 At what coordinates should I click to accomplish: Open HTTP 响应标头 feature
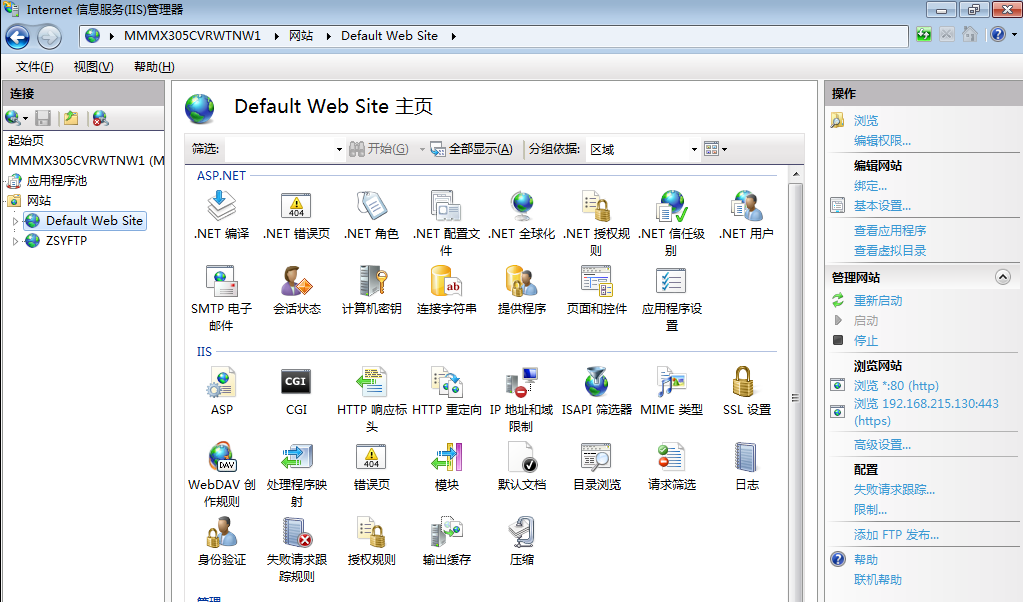pyautogui.click(x=371, y=382)
